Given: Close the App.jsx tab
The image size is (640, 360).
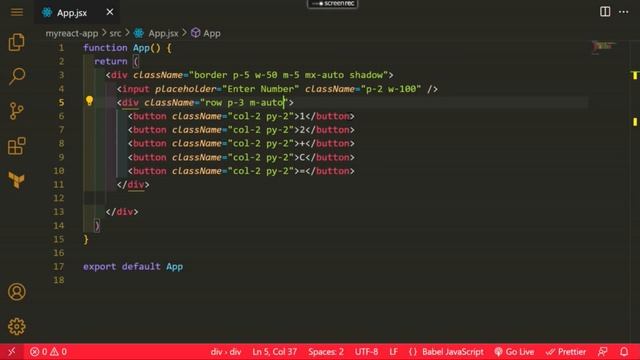Looking at the screenshot, I should [x=110, y=12].
